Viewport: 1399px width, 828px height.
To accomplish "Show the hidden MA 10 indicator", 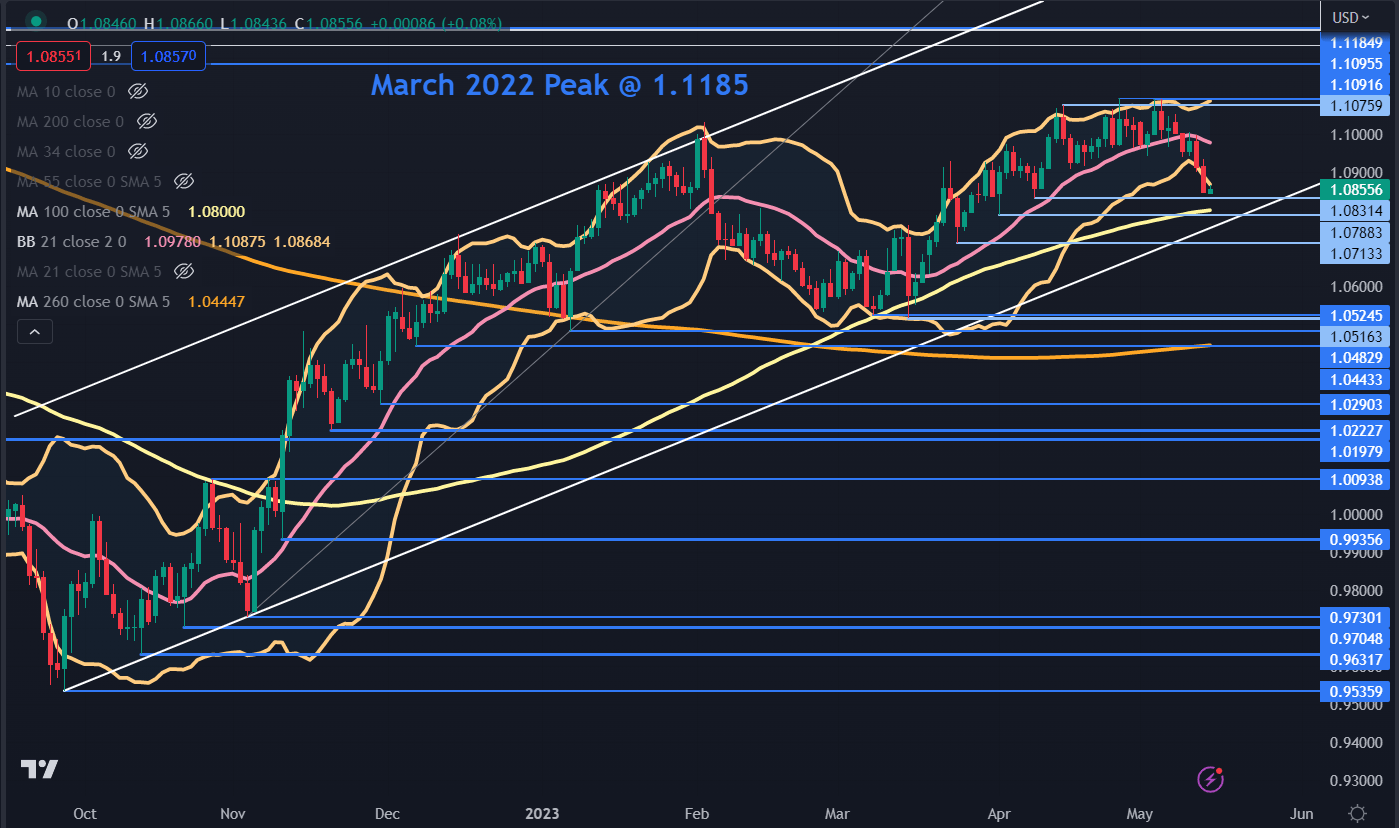I will coord(139,91).
